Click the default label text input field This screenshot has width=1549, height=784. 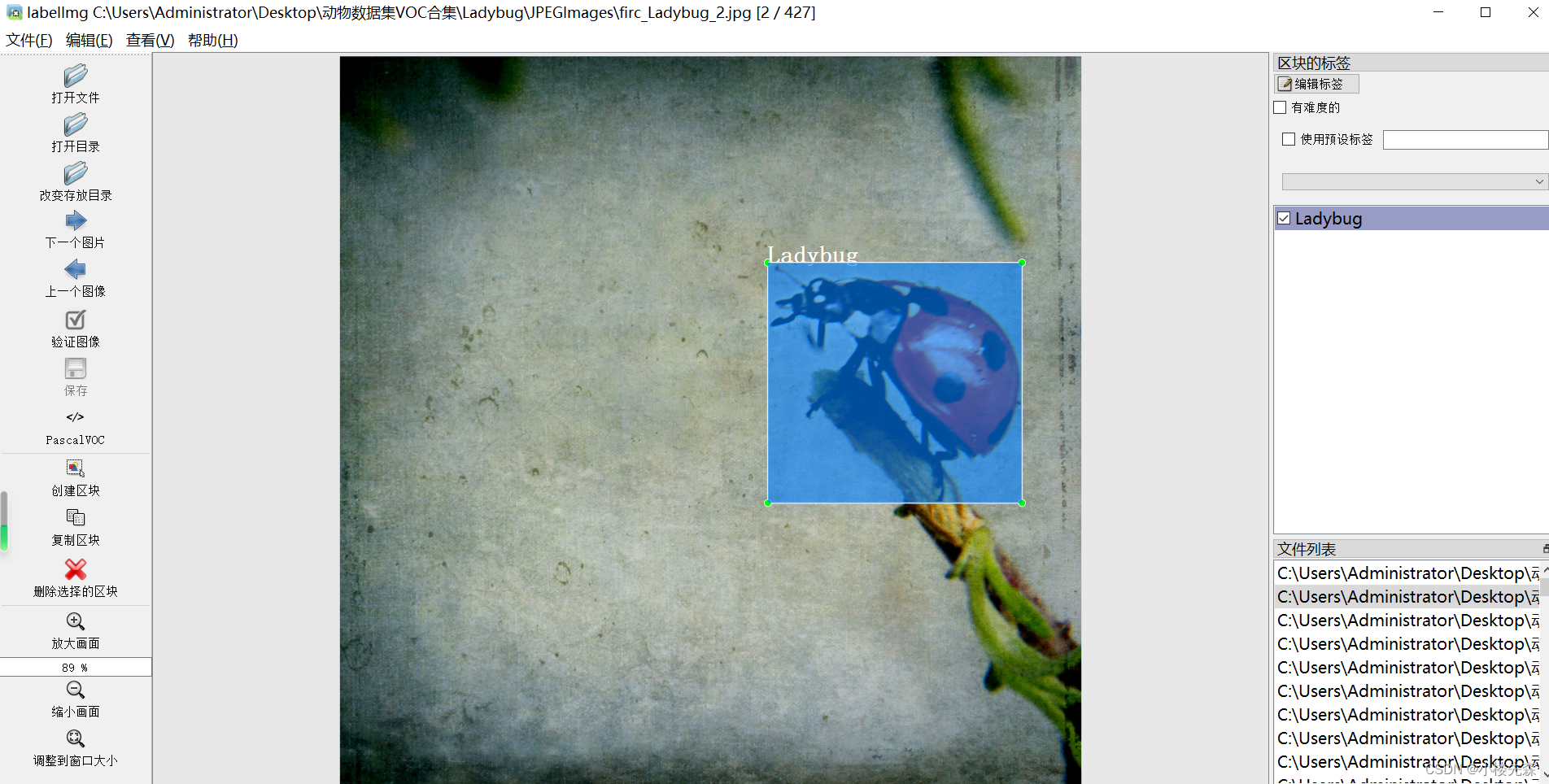(x=1465, y=140)
